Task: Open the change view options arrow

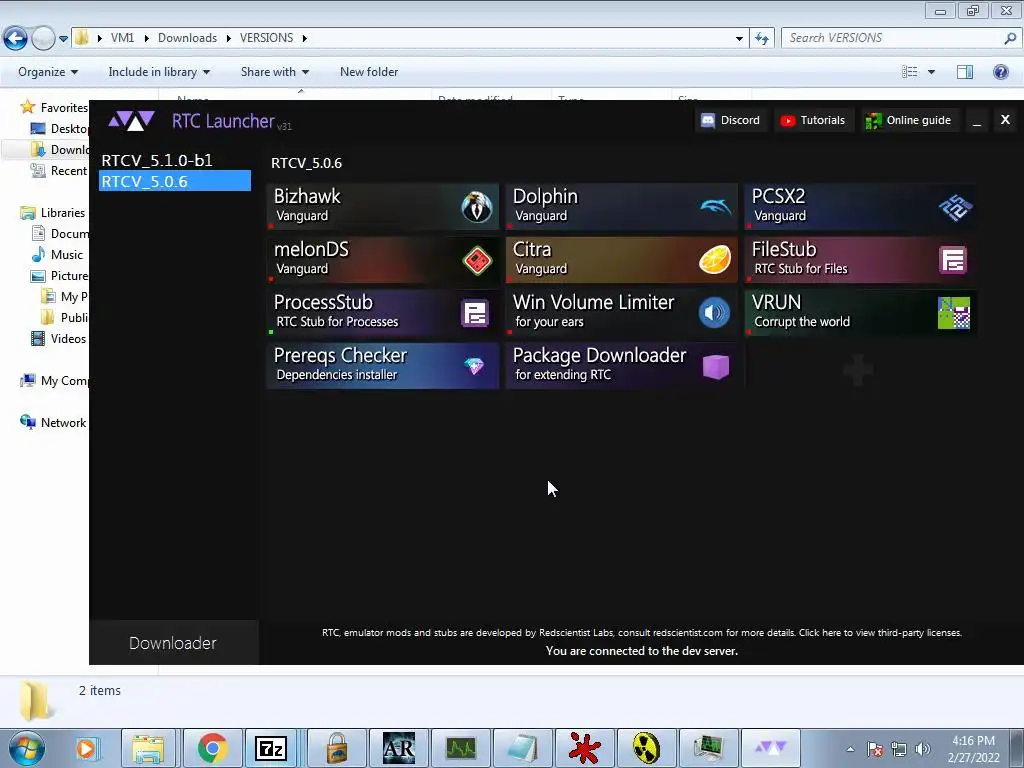Action: pos(931,72)
